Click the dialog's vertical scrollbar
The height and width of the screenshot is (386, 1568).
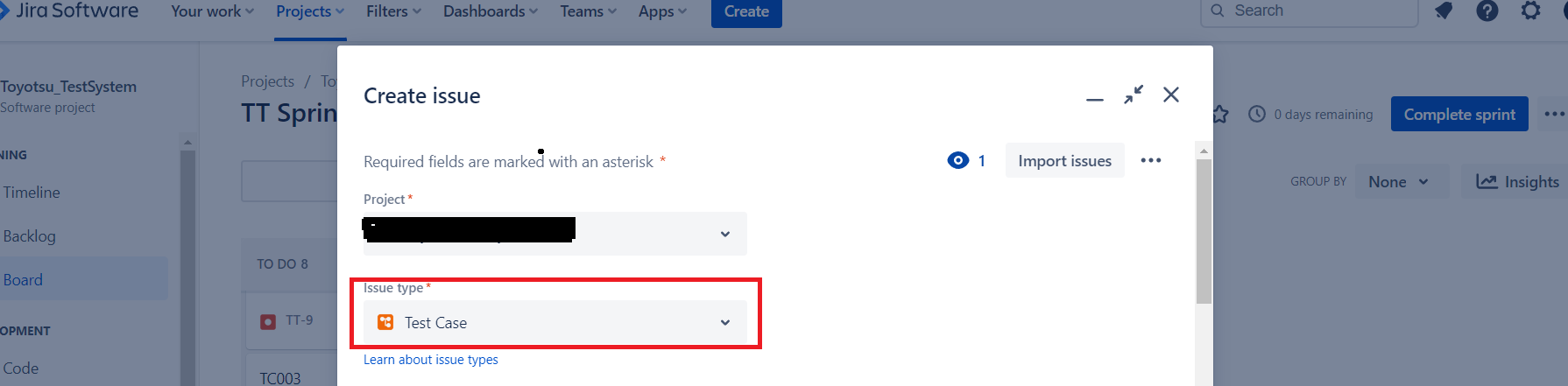(1204, 231)
